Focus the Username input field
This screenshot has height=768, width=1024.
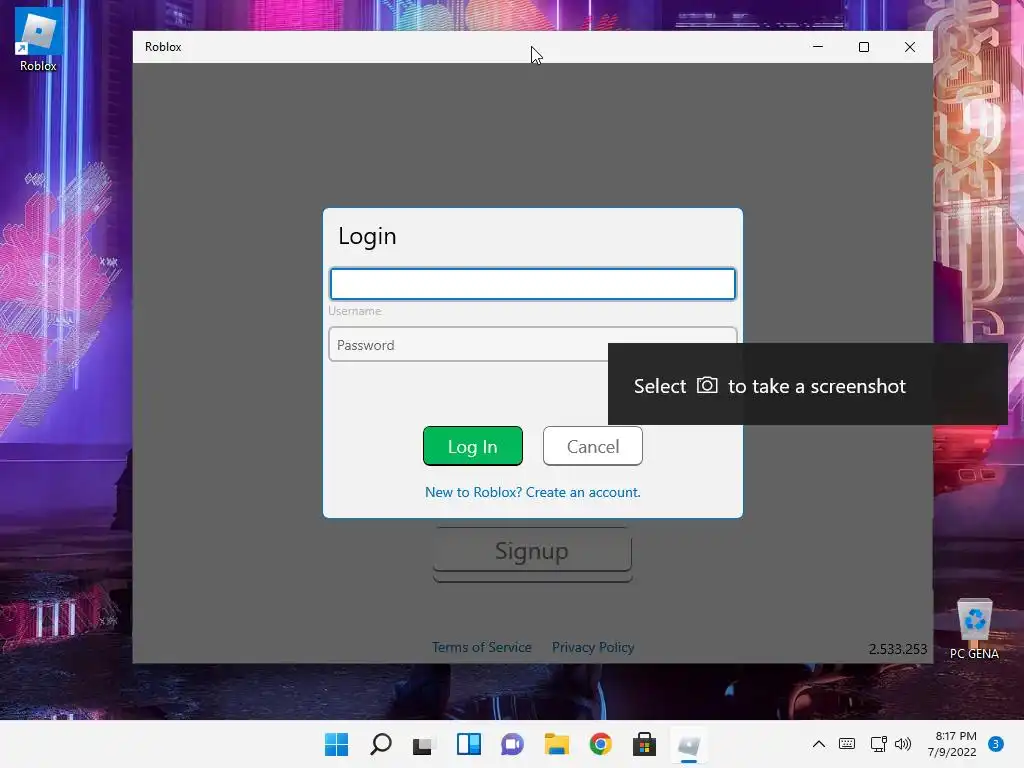533,284
